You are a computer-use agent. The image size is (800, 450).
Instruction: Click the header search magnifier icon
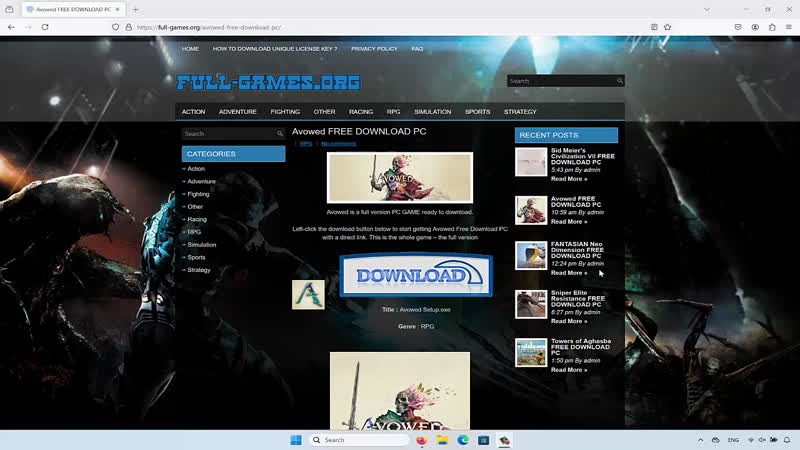tap(619, 81)
